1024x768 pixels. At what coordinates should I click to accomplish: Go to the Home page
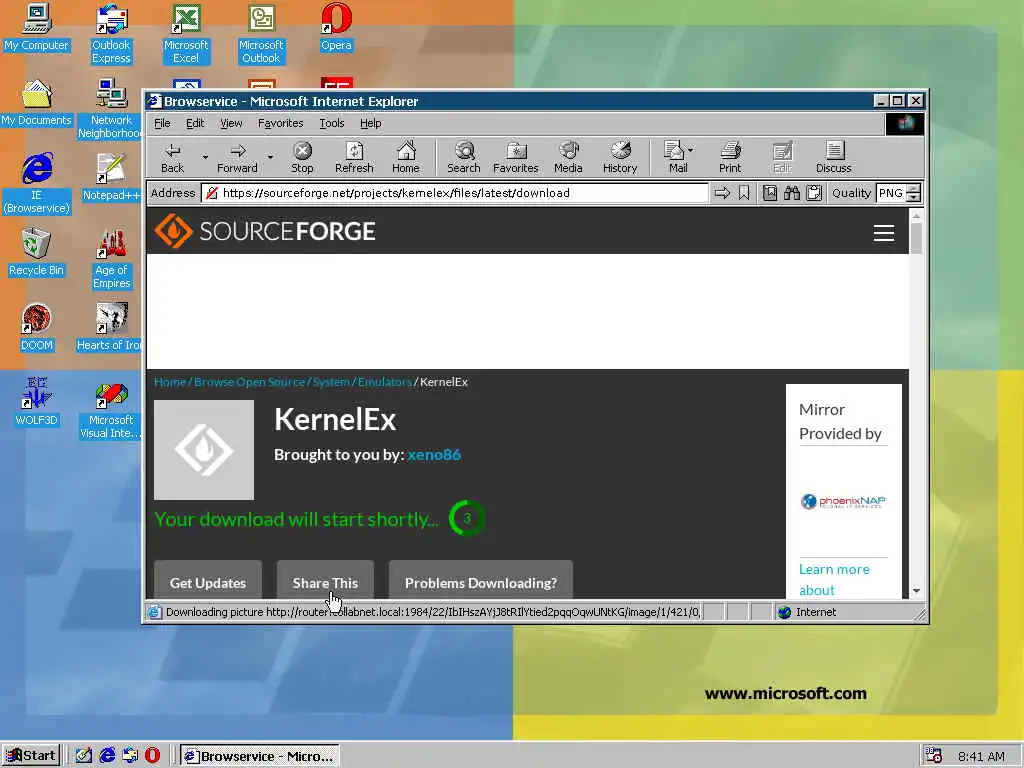406,158
